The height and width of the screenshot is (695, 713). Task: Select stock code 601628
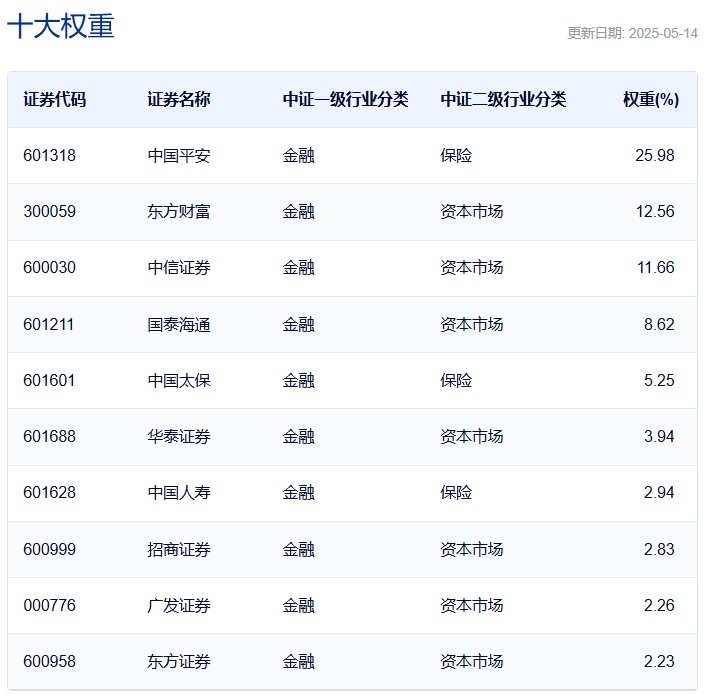pyautogui.click(x=50, y=493)
